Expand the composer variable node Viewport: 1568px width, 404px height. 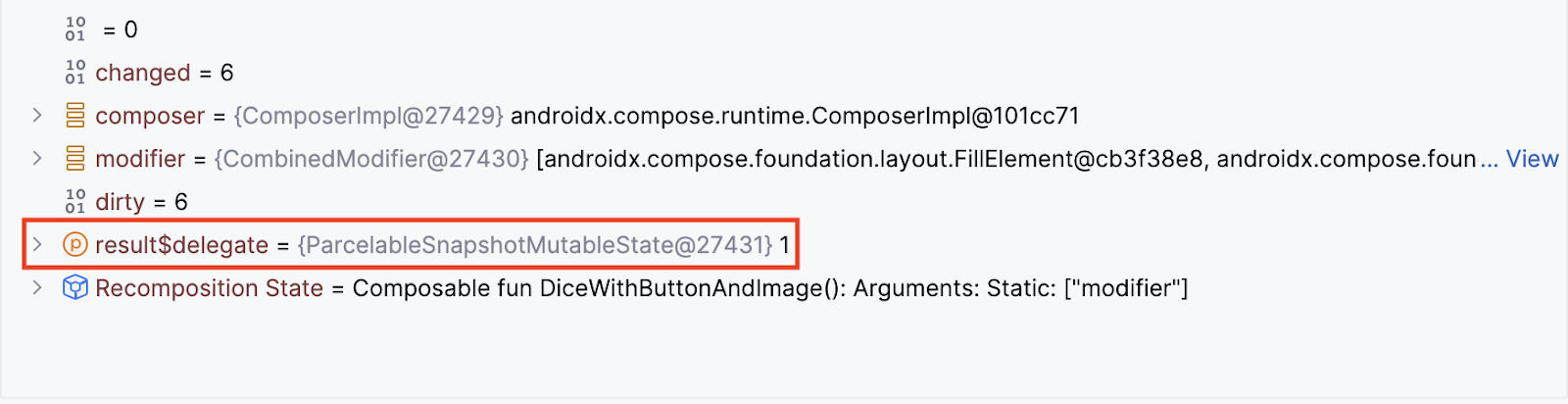point(37,116)
